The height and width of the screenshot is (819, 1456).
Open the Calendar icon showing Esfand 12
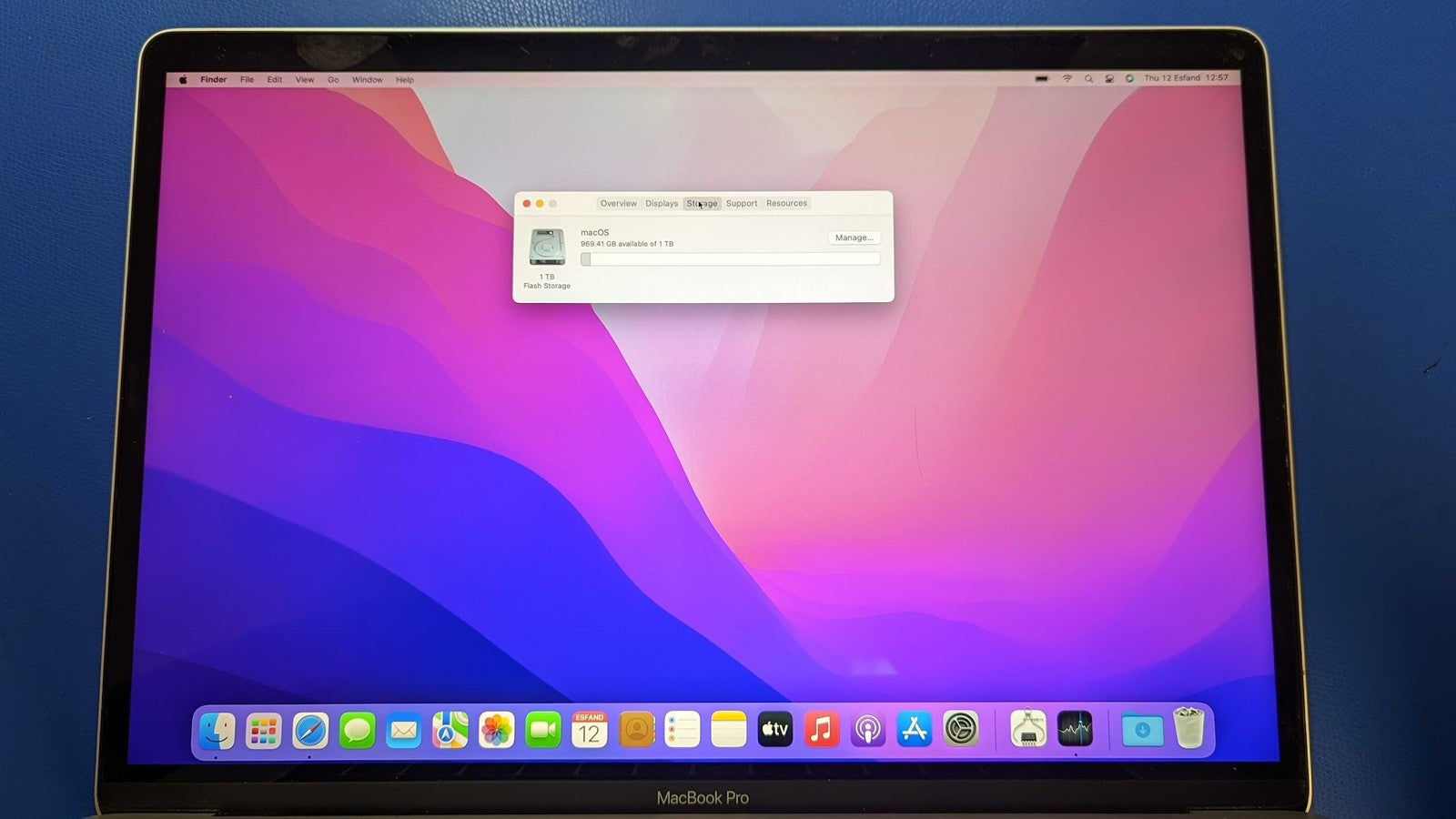coord(590,730)
